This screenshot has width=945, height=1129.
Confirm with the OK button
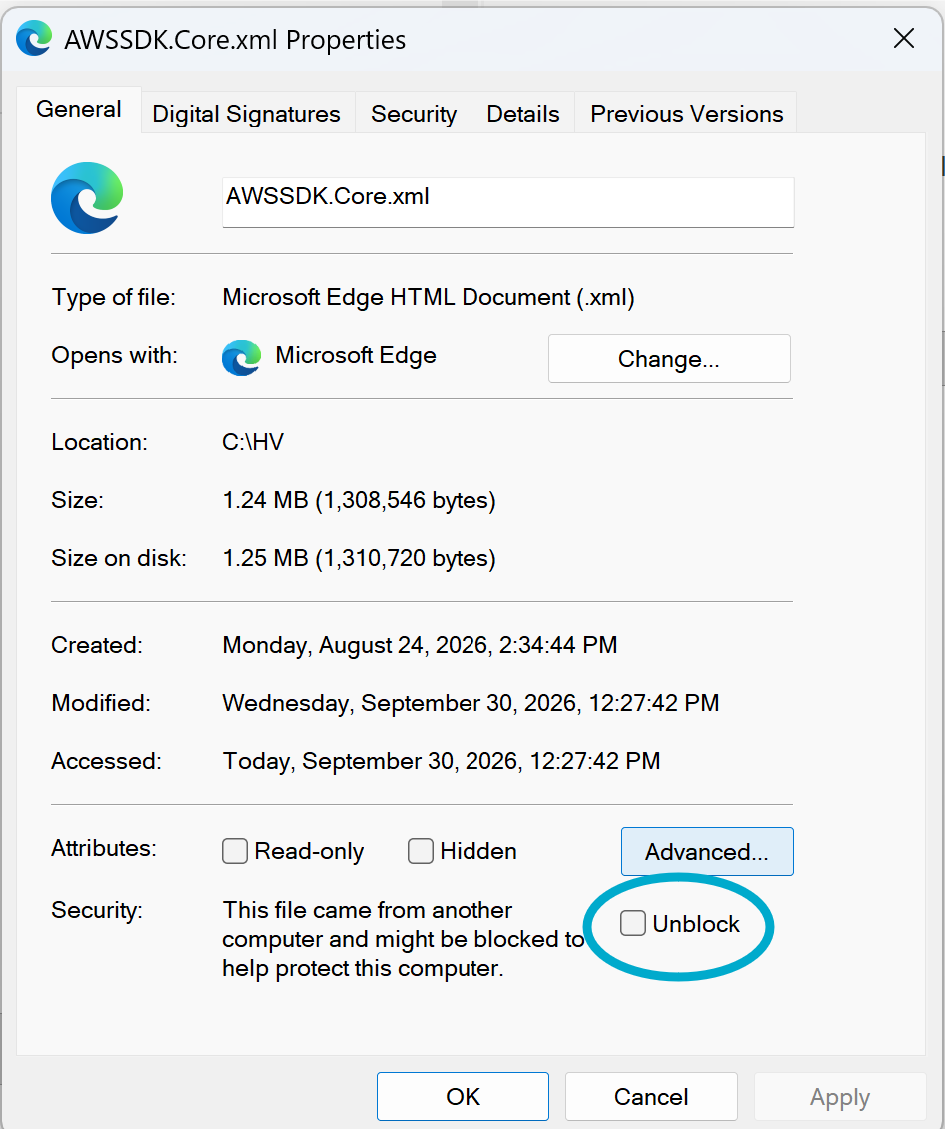pos(462,1097)
